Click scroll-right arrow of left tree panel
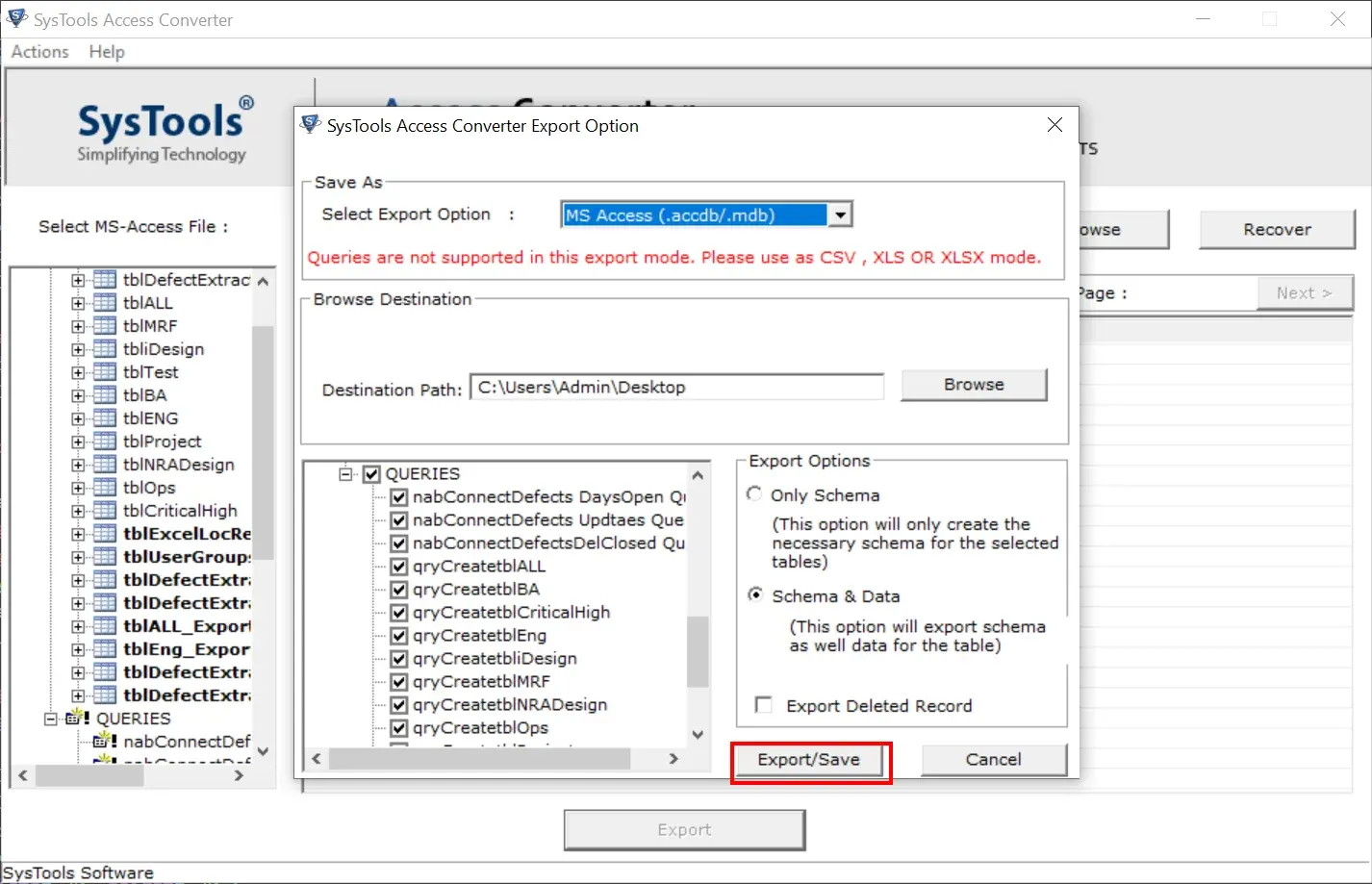This screenshot has height=884, width=1372. coord(239,775)
